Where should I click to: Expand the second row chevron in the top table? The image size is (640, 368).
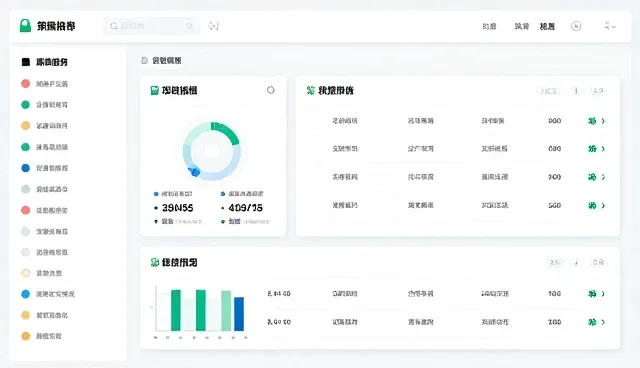[603, 149]
